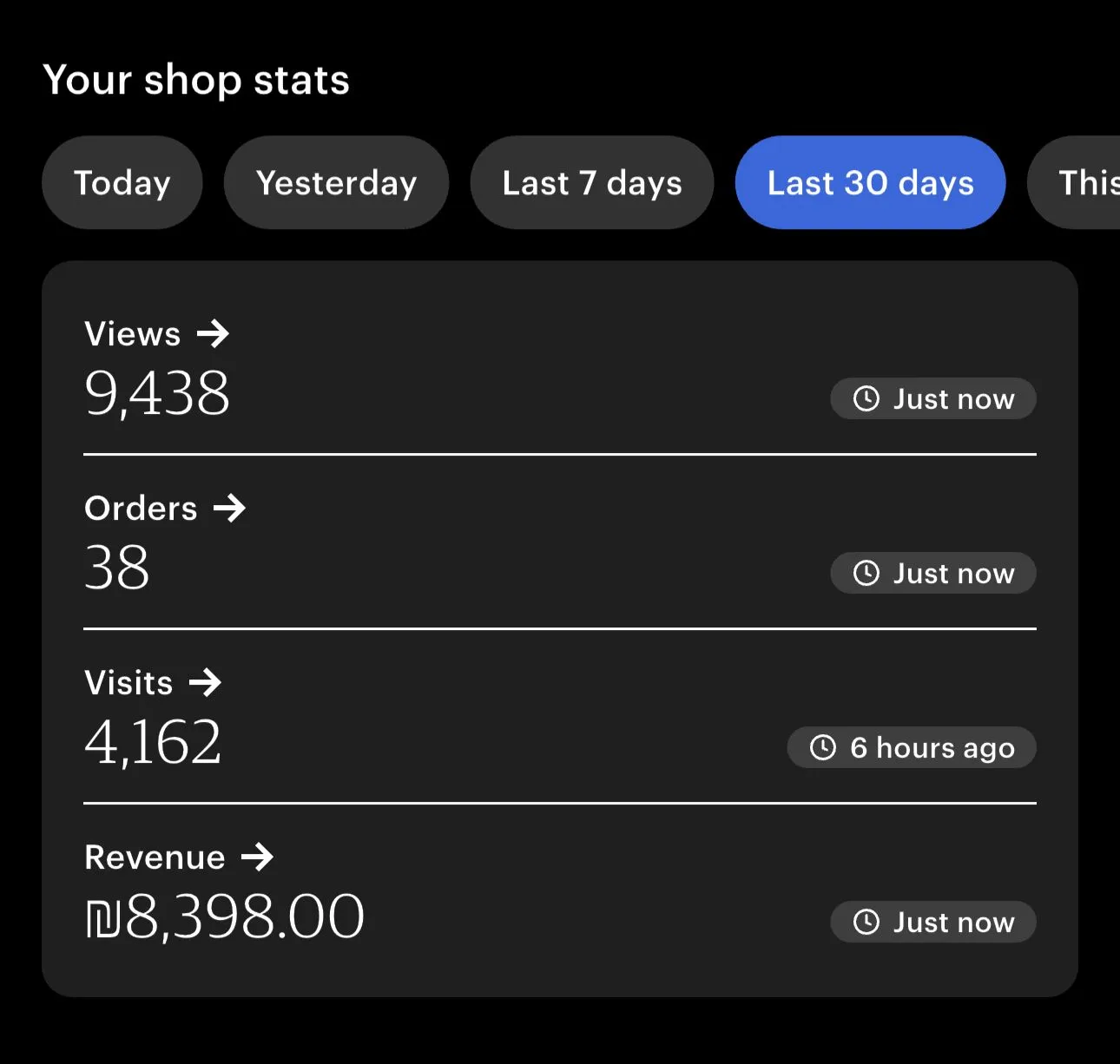Click the arrow icon next to Visits
This screenshot has width=1120, height=1064.
[x=206, y=683]
